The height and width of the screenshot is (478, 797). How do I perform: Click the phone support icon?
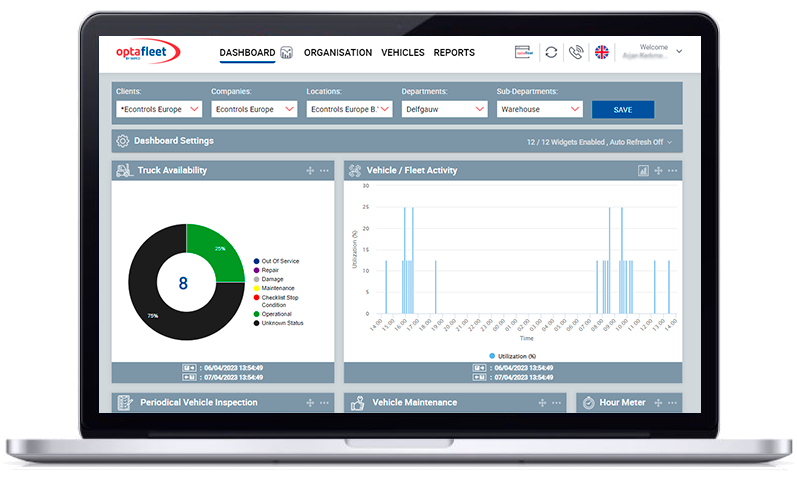pyautogui.click(x=576, y=52)
